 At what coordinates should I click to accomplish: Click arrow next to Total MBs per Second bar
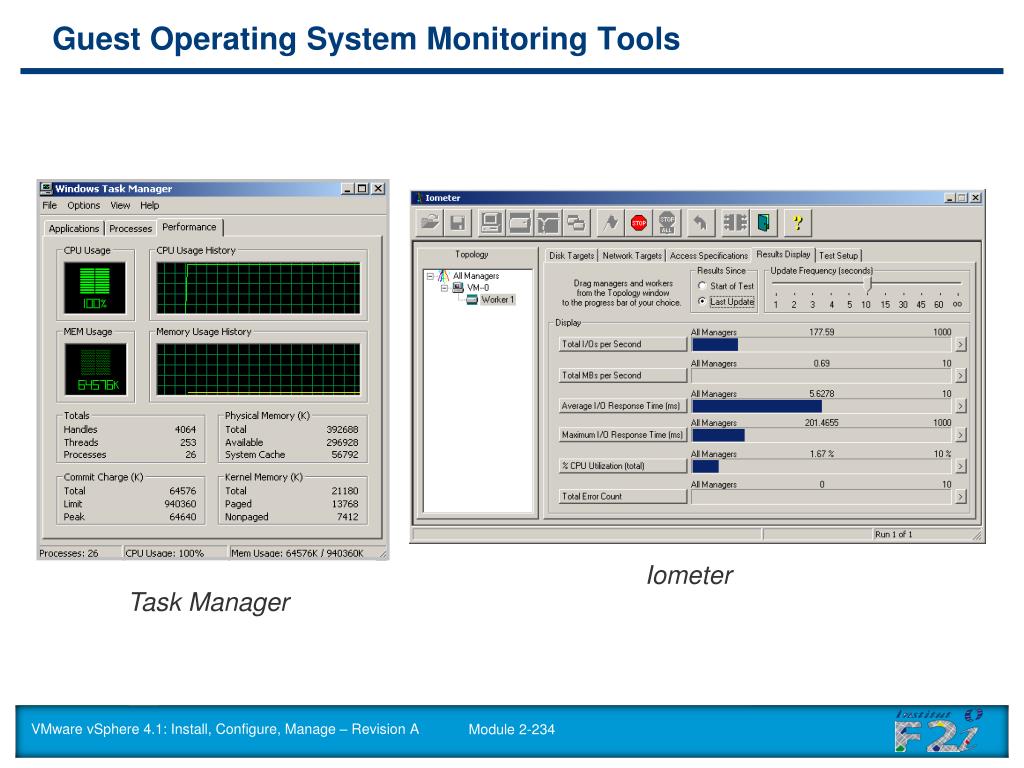961,376
